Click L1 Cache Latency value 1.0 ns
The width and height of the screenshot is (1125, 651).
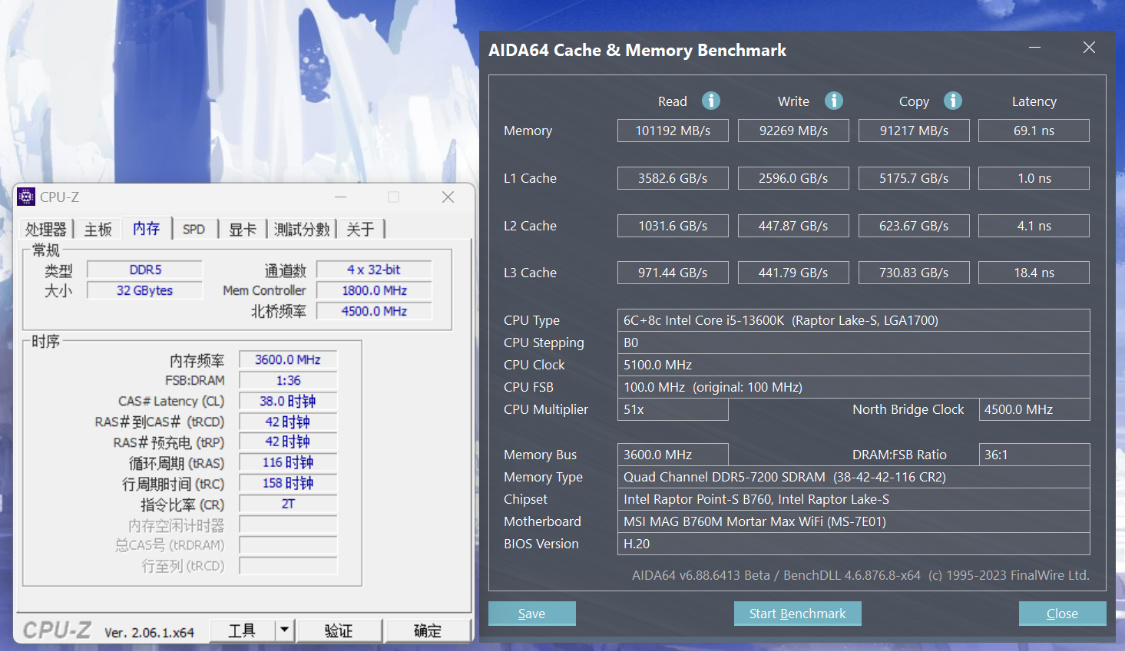(1034, 178)
